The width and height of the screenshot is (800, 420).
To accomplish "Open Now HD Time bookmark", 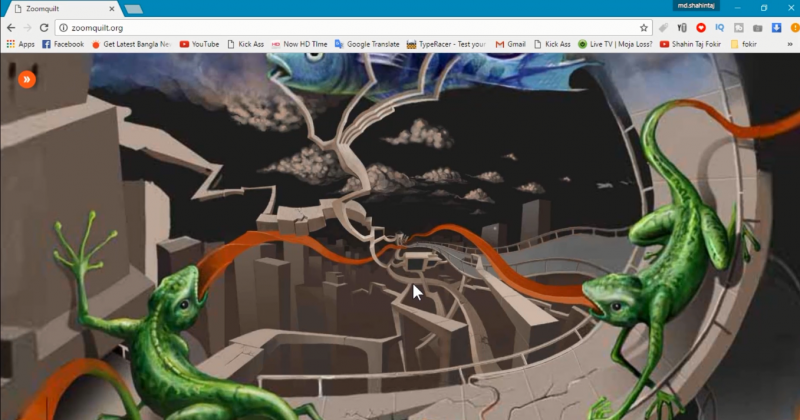I will tap(299, 44).
